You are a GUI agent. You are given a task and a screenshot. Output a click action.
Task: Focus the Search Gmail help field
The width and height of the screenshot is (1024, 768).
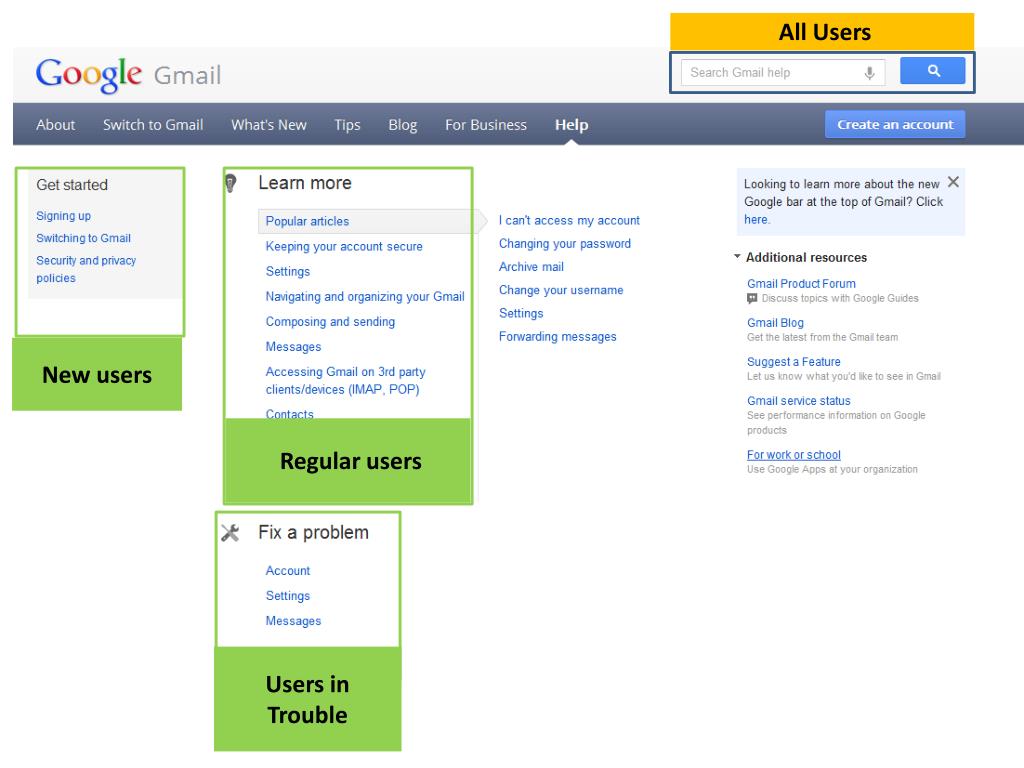coord(782,72)
